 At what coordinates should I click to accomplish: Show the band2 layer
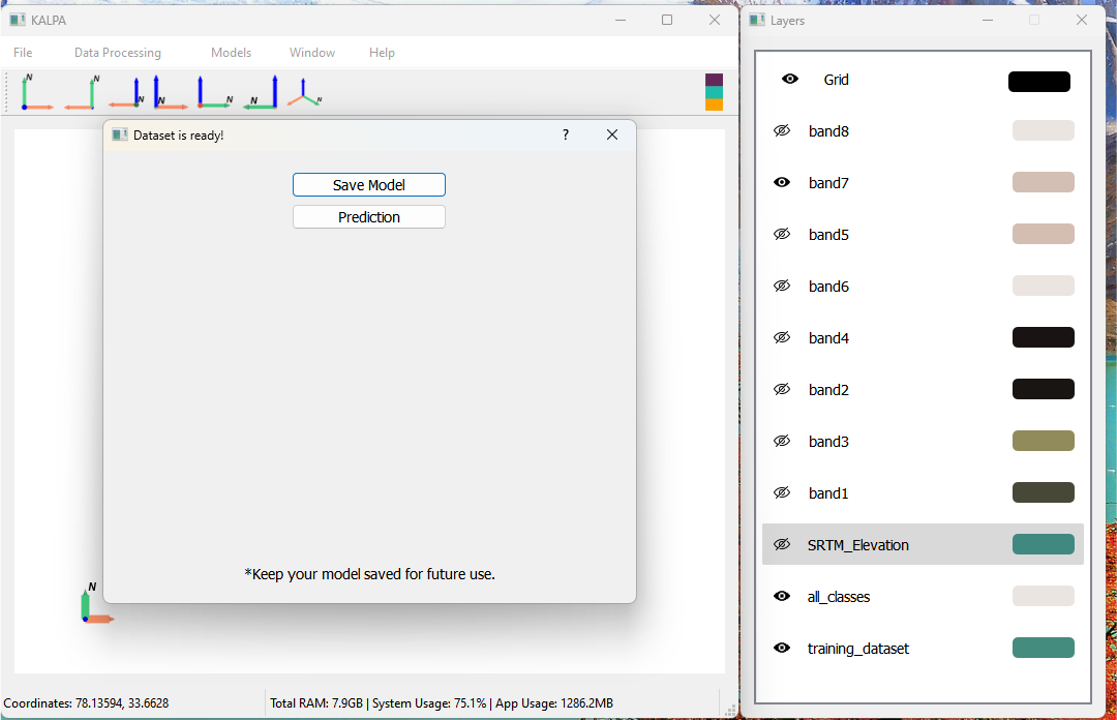click(x=781, y=390)
